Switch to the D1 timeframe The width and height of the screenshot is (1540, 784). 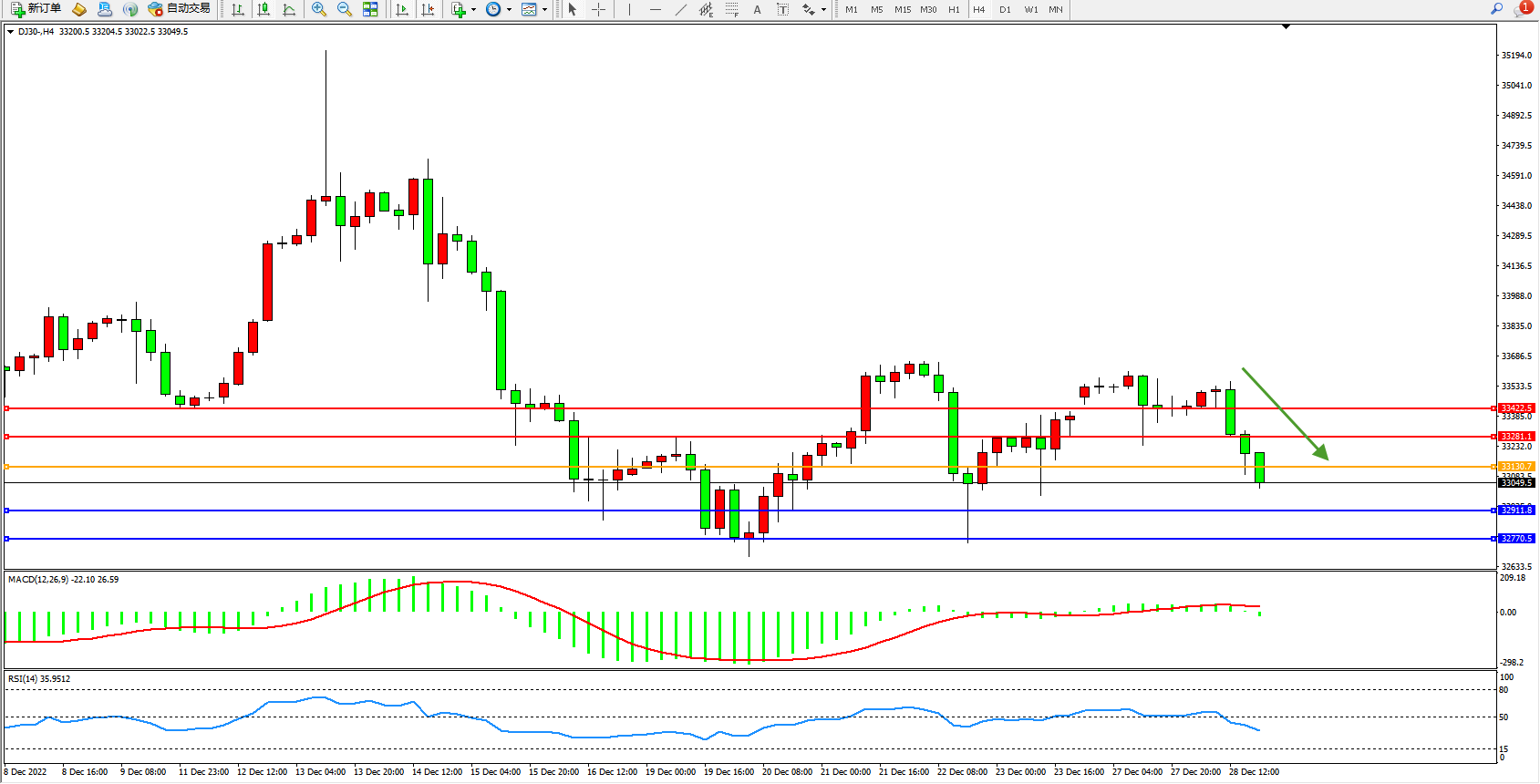pos(1005,9)
